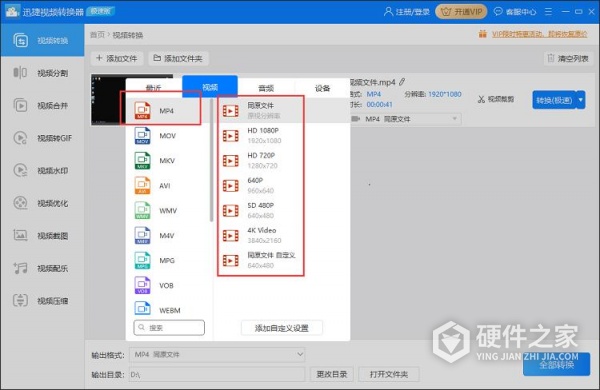Open the file's MP4 同原文件 format dropdown
600x390 pixels.
click(x=405, y=119)
